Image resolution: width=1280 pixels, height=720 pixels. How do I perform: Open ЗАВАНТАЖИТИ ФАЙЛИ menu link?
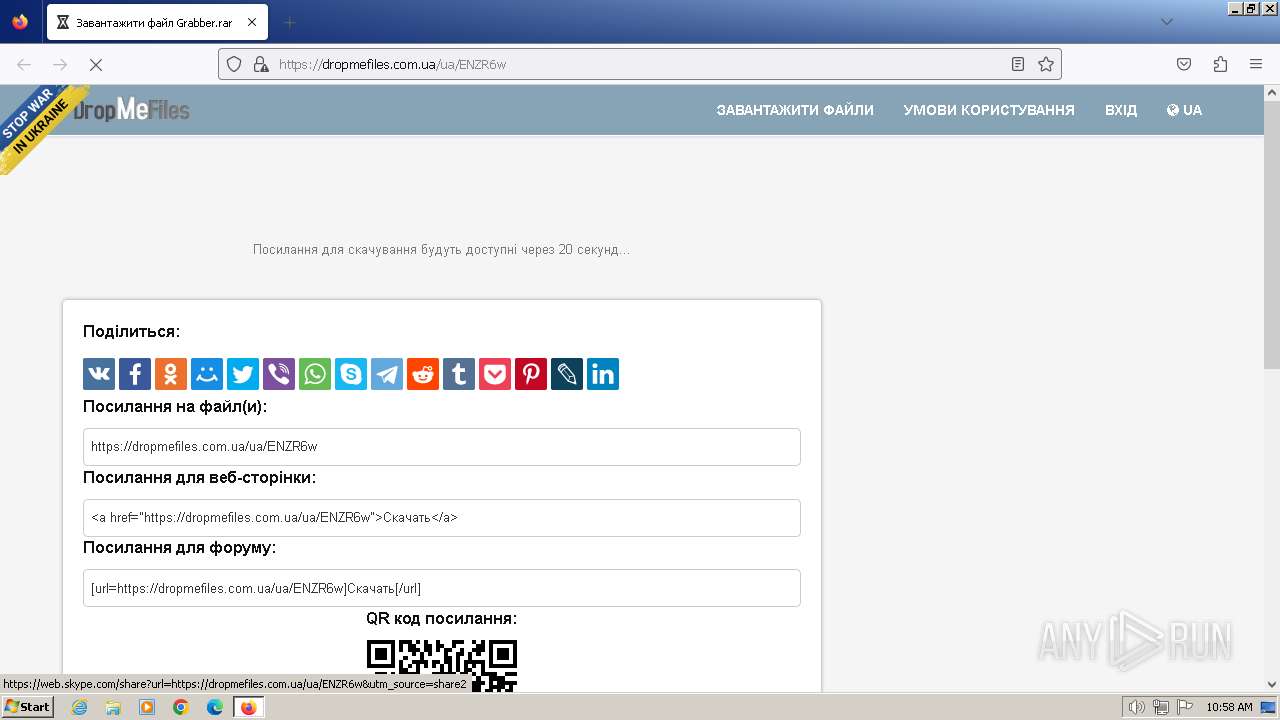click(795, 110)
